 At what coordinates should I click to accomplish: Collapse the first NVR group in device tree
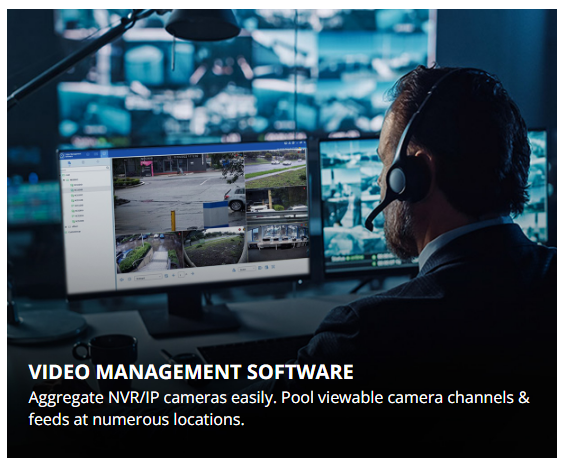tap(64, 180)
